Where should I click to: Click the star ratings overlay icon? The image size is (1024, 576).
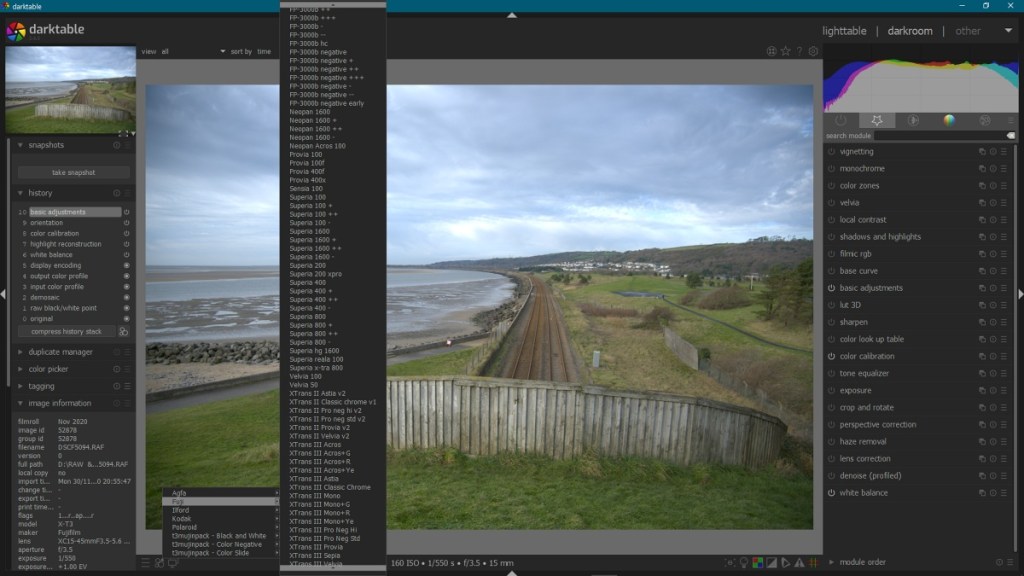[785, 51]
